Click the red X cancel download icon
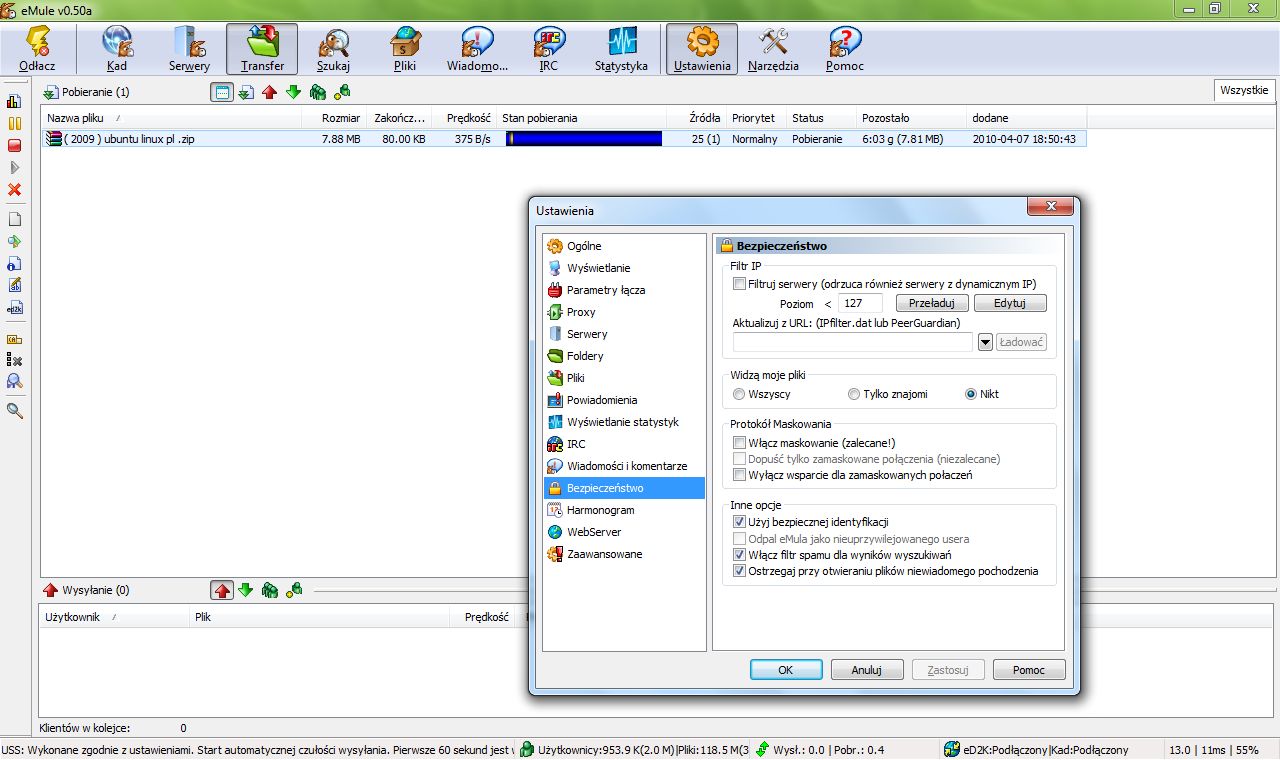Viewport: 1280px width, 760px height. pos(14,189)
